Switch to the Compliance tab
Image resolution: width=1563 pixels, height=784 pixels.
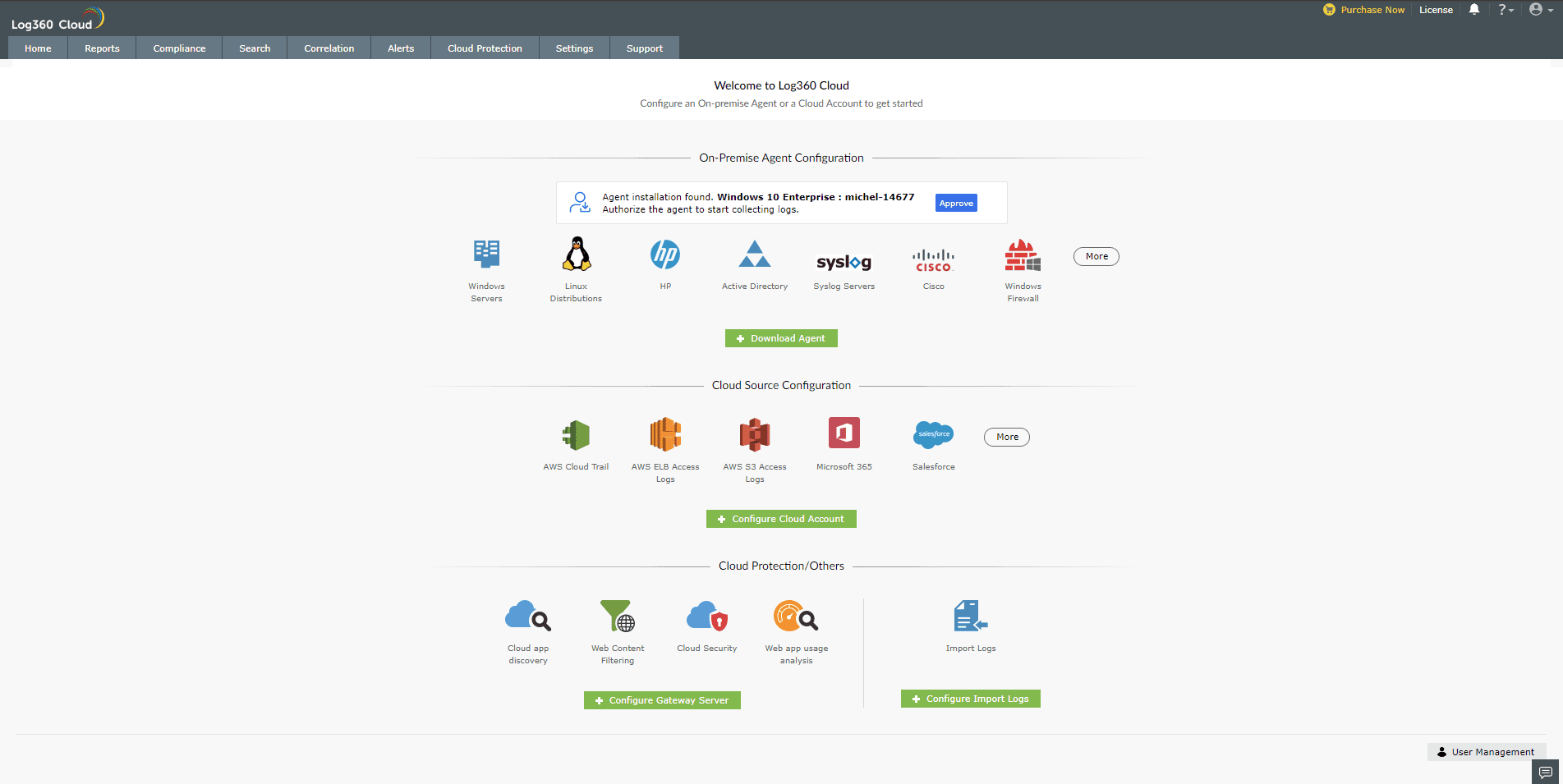[179, 48]
